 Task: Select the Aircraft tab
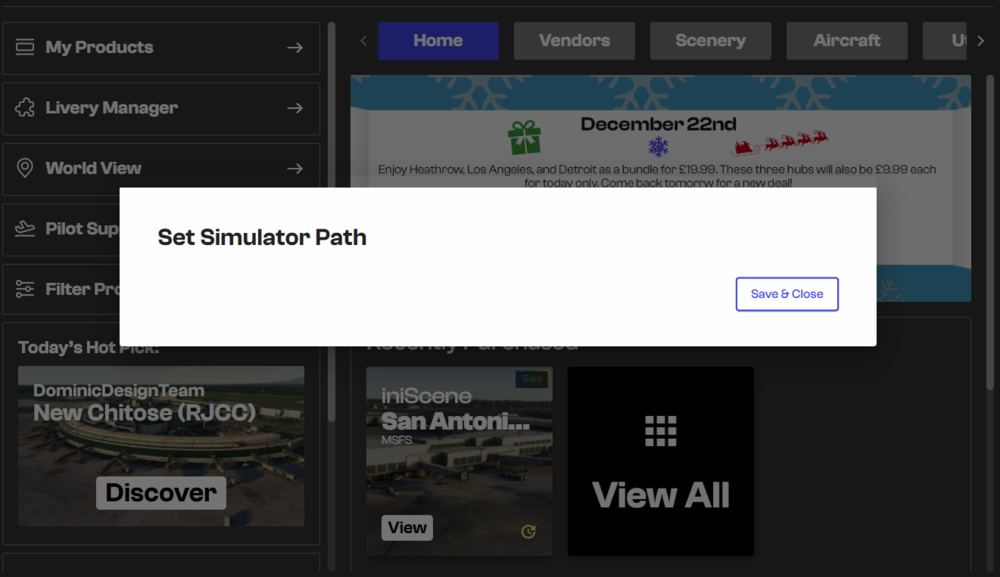click(x=846, y=41)
